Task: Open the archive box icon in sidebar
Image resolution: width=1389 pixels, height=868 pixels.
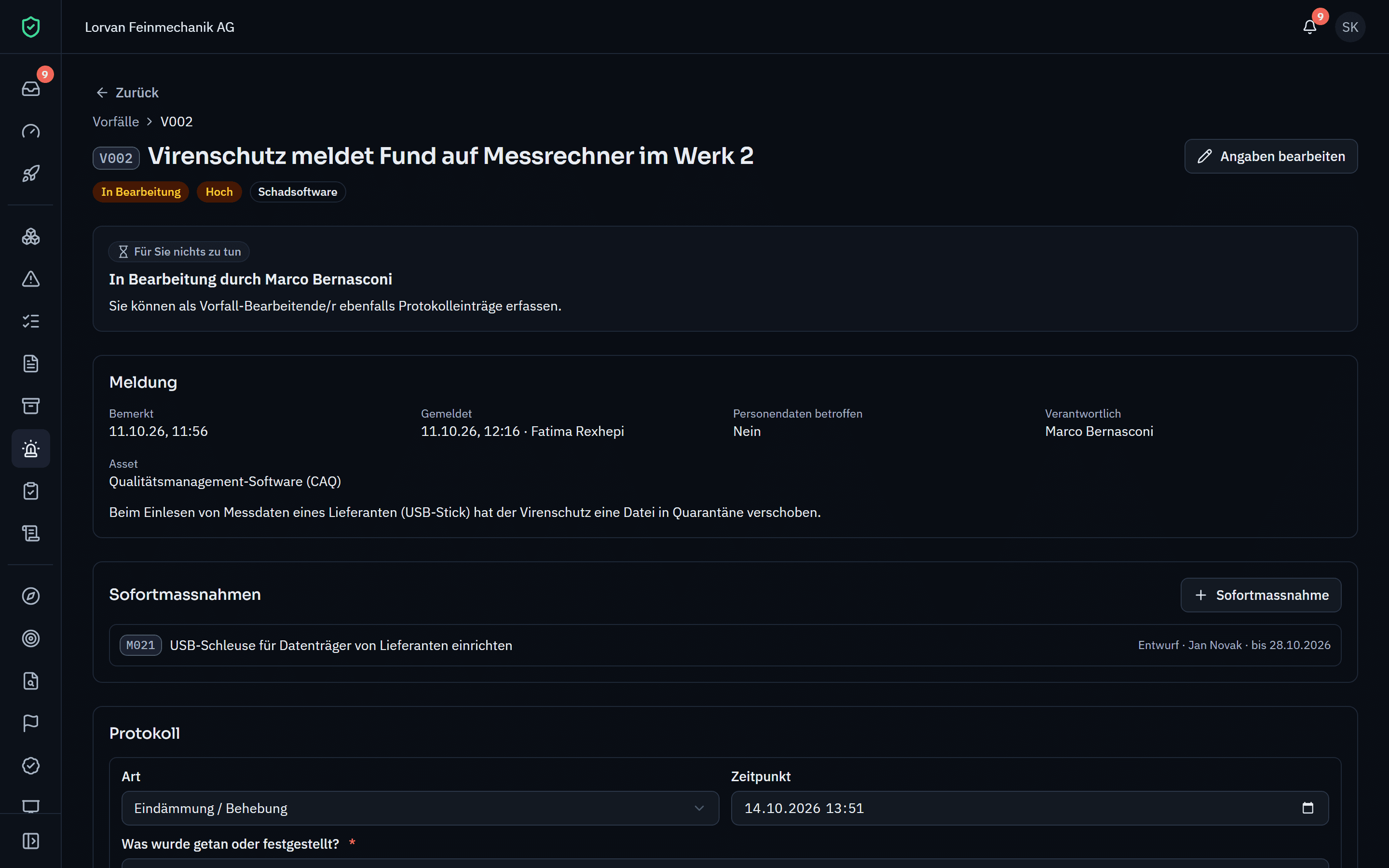Action: 30,406
